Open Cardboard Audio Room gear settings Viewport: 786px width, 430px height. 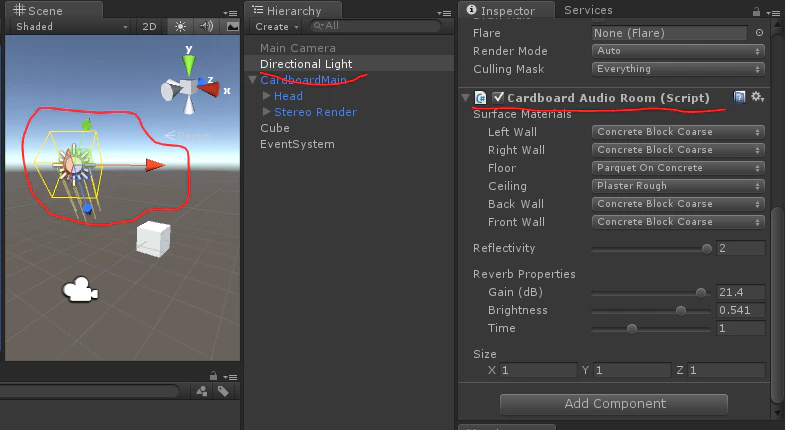[757, 97]
